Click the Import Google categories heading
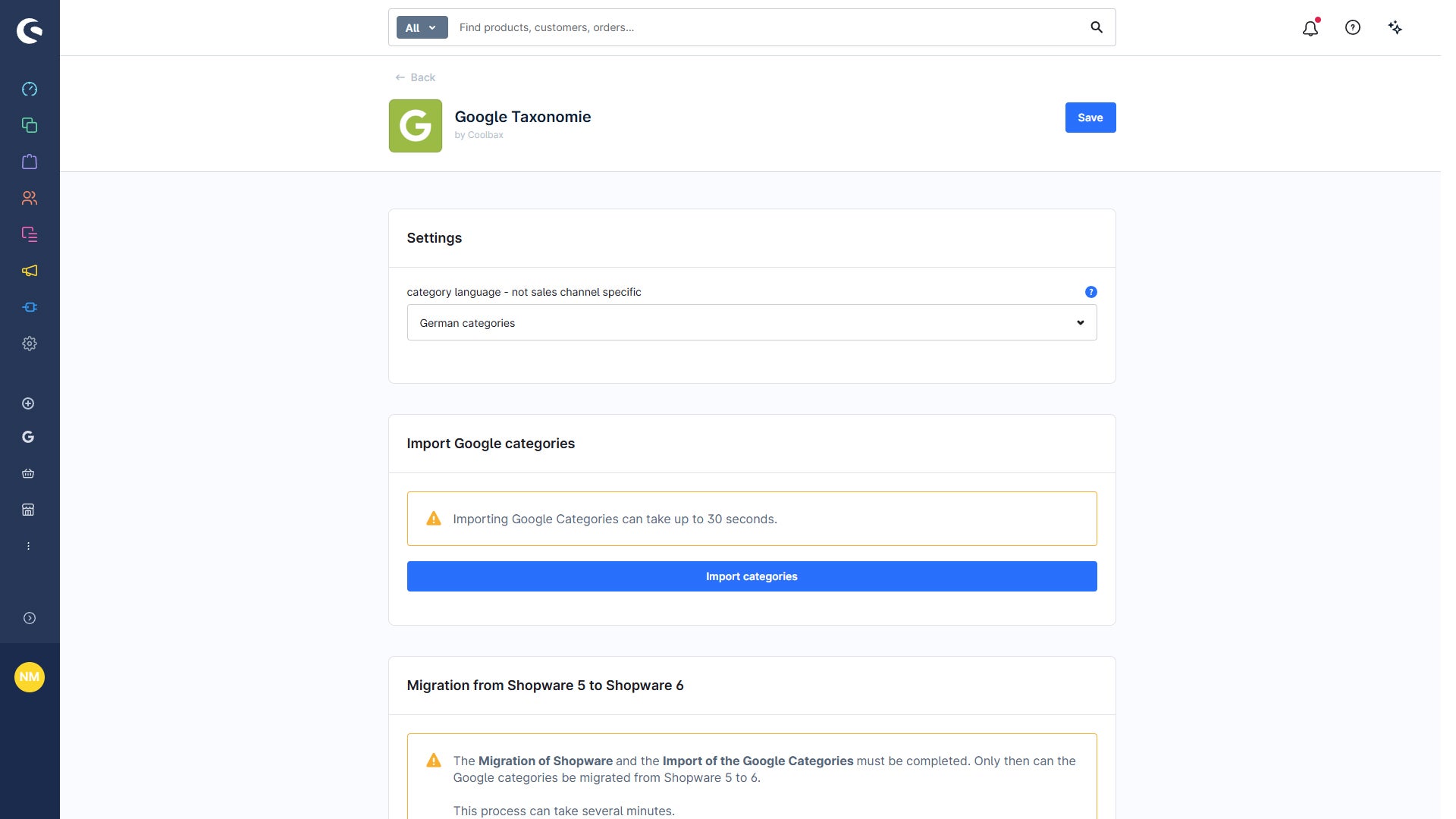Image resolution: width=1456 pixels, height=819 pixels. coord(491,444)
